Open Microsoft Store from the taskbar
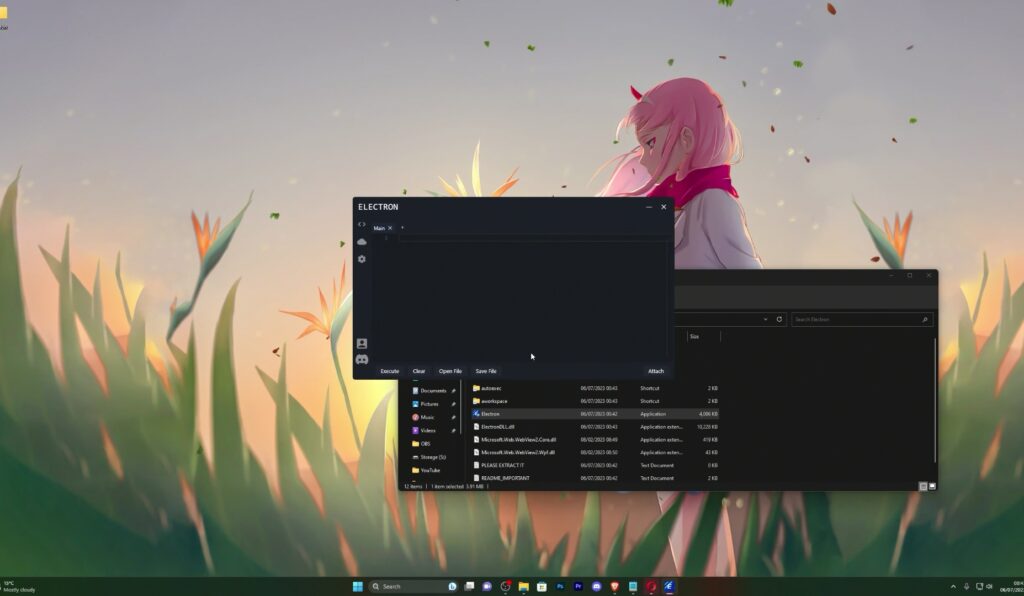 pos(541,586)
